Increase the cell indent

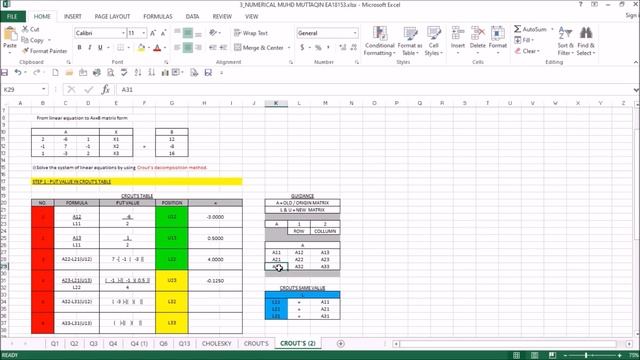[x=223, y=48]
